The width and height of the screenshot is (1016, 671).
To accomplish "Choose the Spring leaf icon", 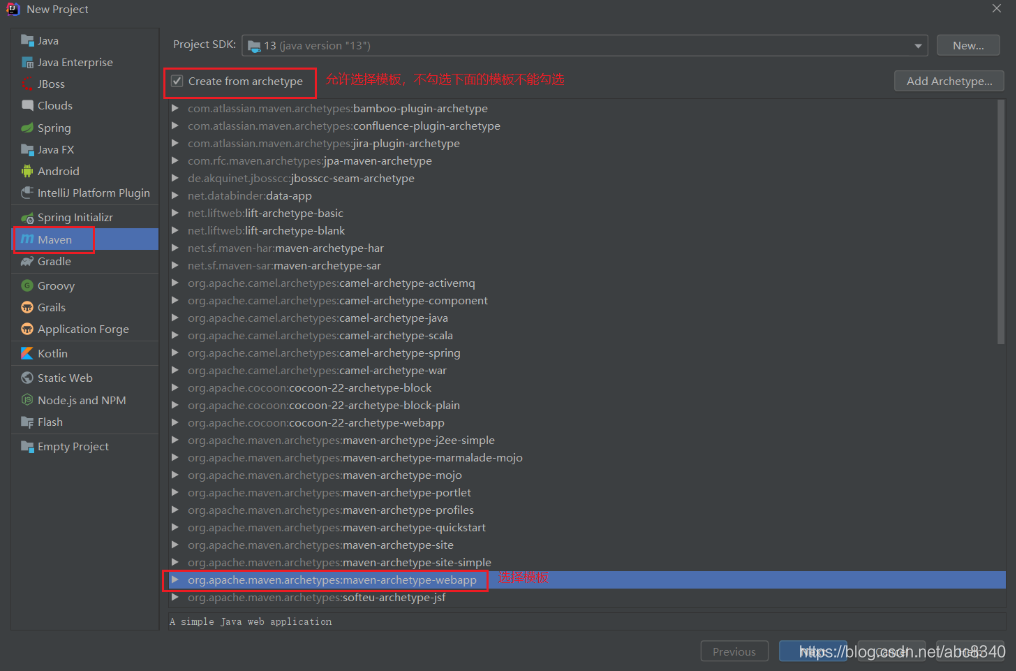I will coord(27,128).
